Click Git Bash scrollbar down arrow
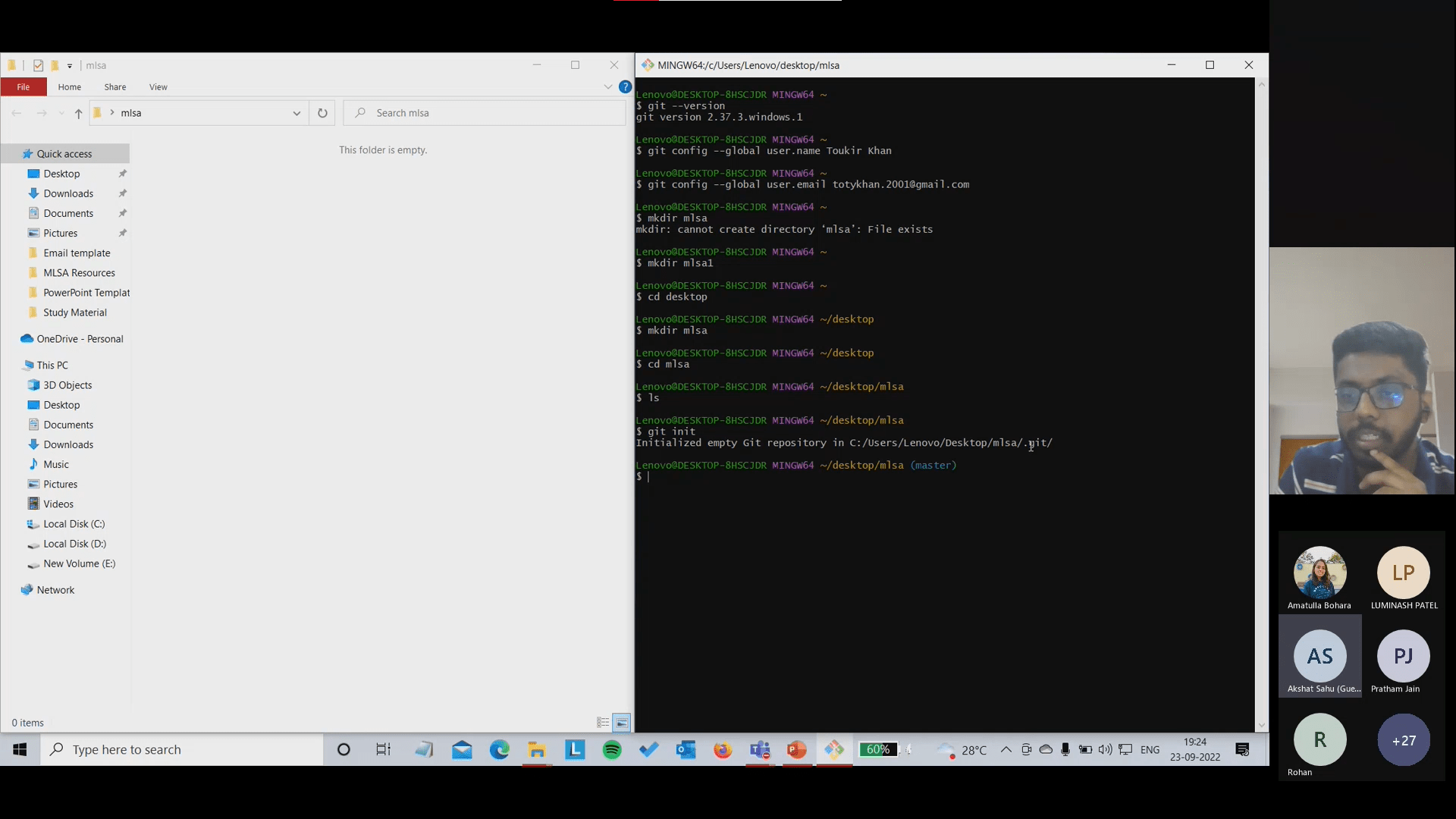 pyautogui.click(x=1262, y=725)
